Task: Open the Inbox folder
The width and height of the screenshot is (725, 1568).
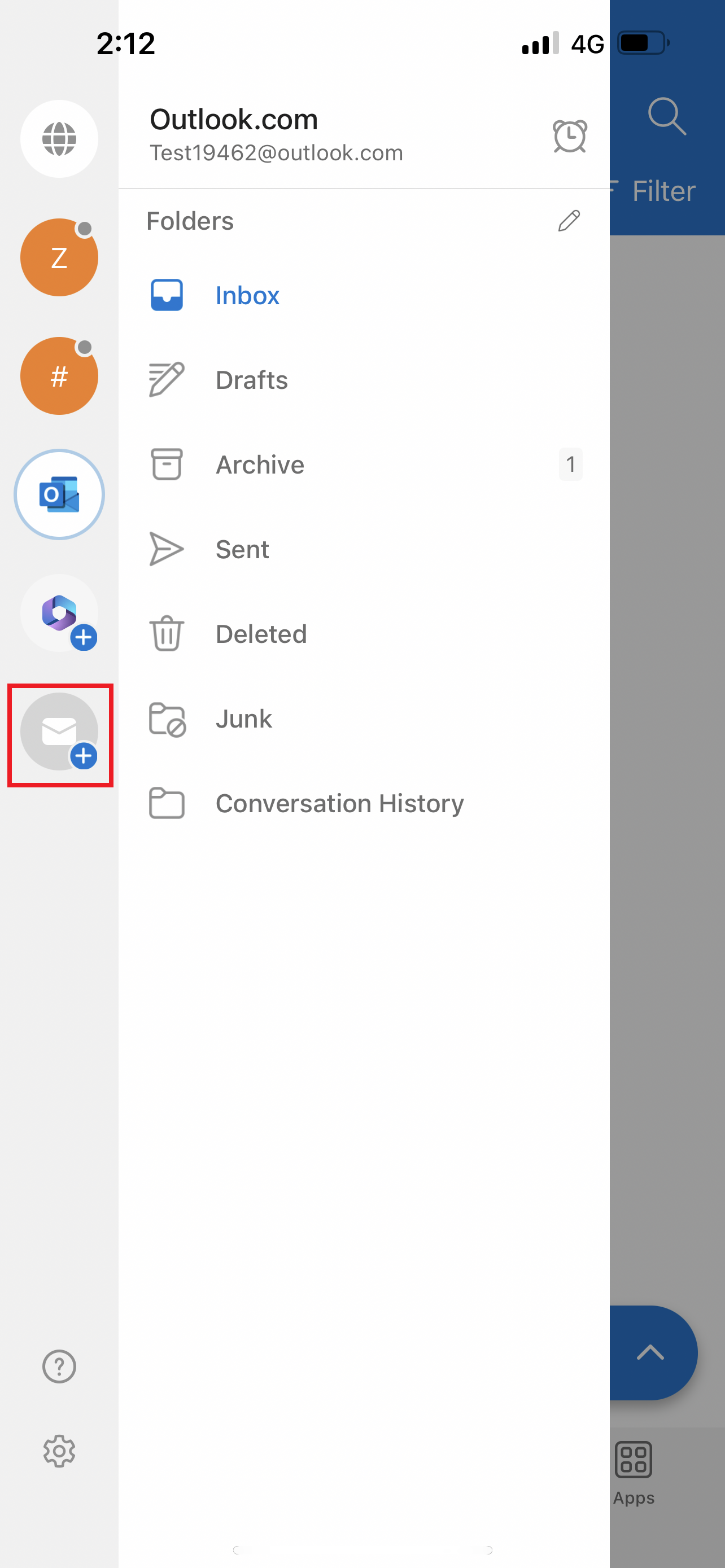Action: click(x=247, y=295)
